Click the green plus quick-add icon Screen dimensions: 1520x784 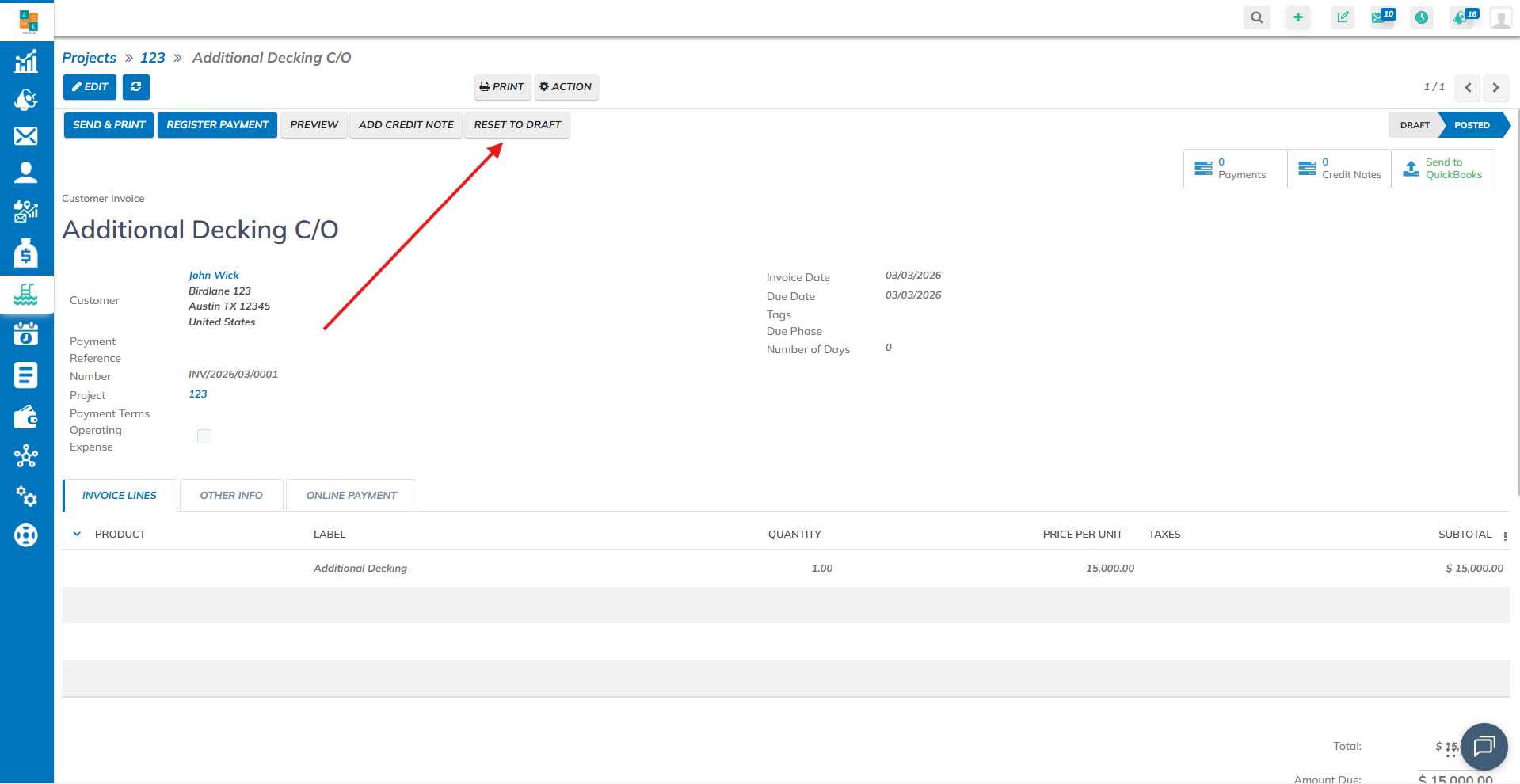(x=1298, y=17)
